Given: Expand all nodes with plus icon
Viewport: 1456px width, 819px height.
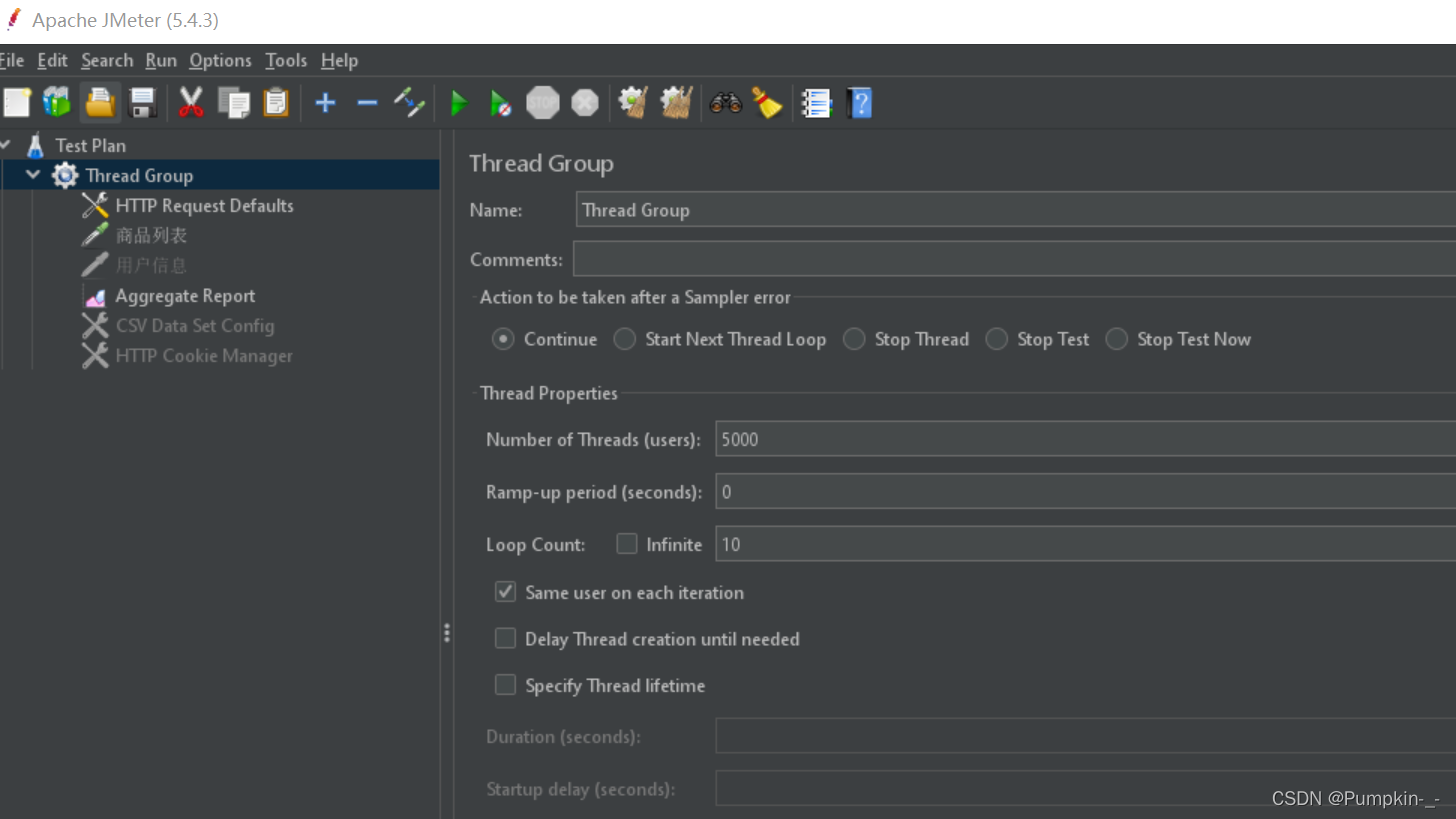Looking at the screenshot, I should point(325,102).
